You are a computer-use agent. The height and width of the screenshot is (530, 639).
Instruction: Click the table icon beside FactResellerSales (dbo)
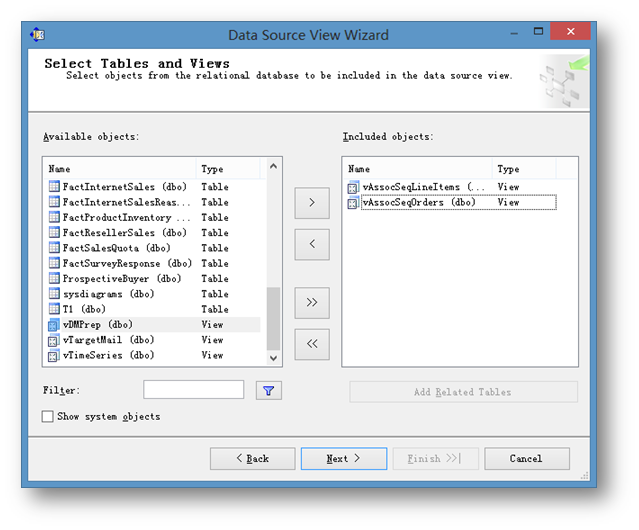(x=54, y=232)
